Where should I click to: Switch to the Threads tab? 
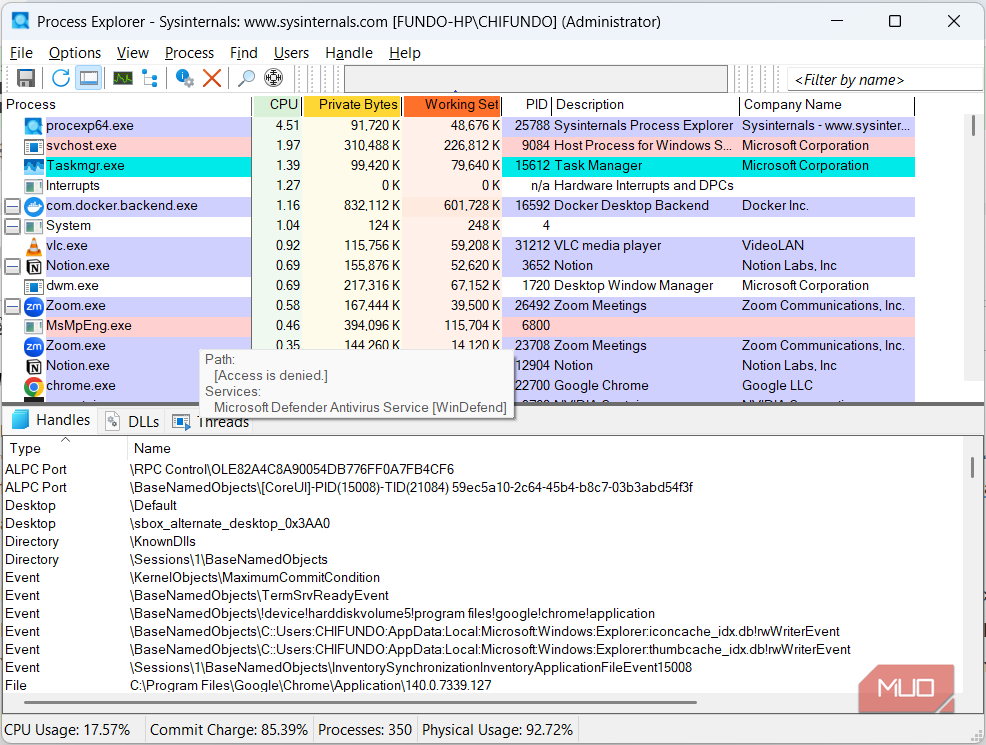coord(212,422)
